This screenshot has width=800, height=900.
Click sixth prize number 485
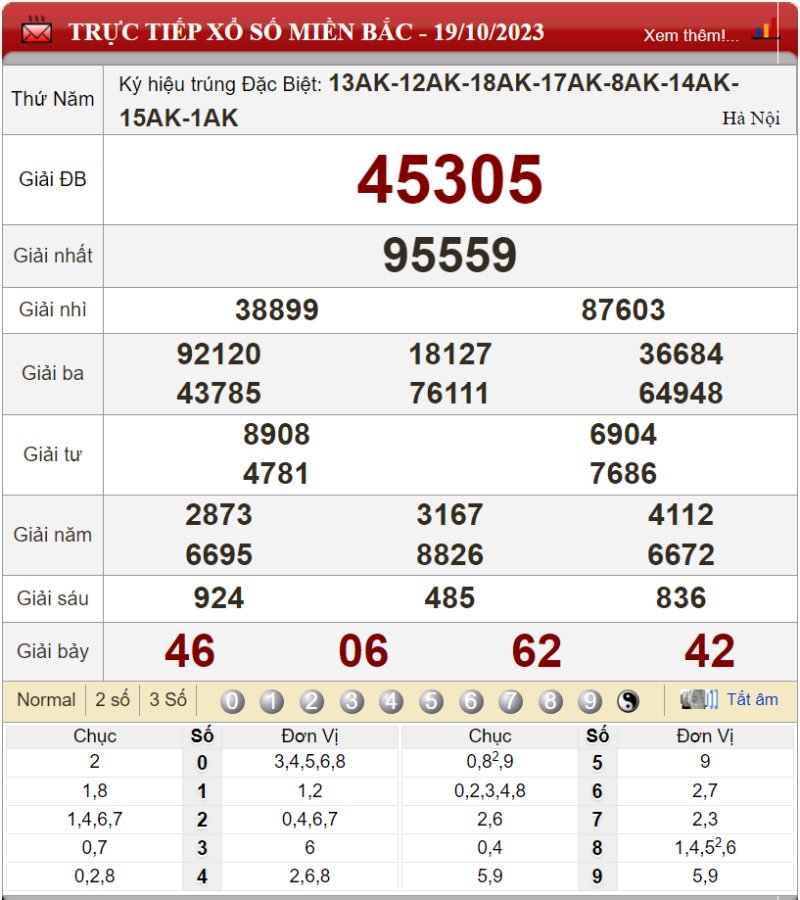pyautogui.click(x=450, y=598)
